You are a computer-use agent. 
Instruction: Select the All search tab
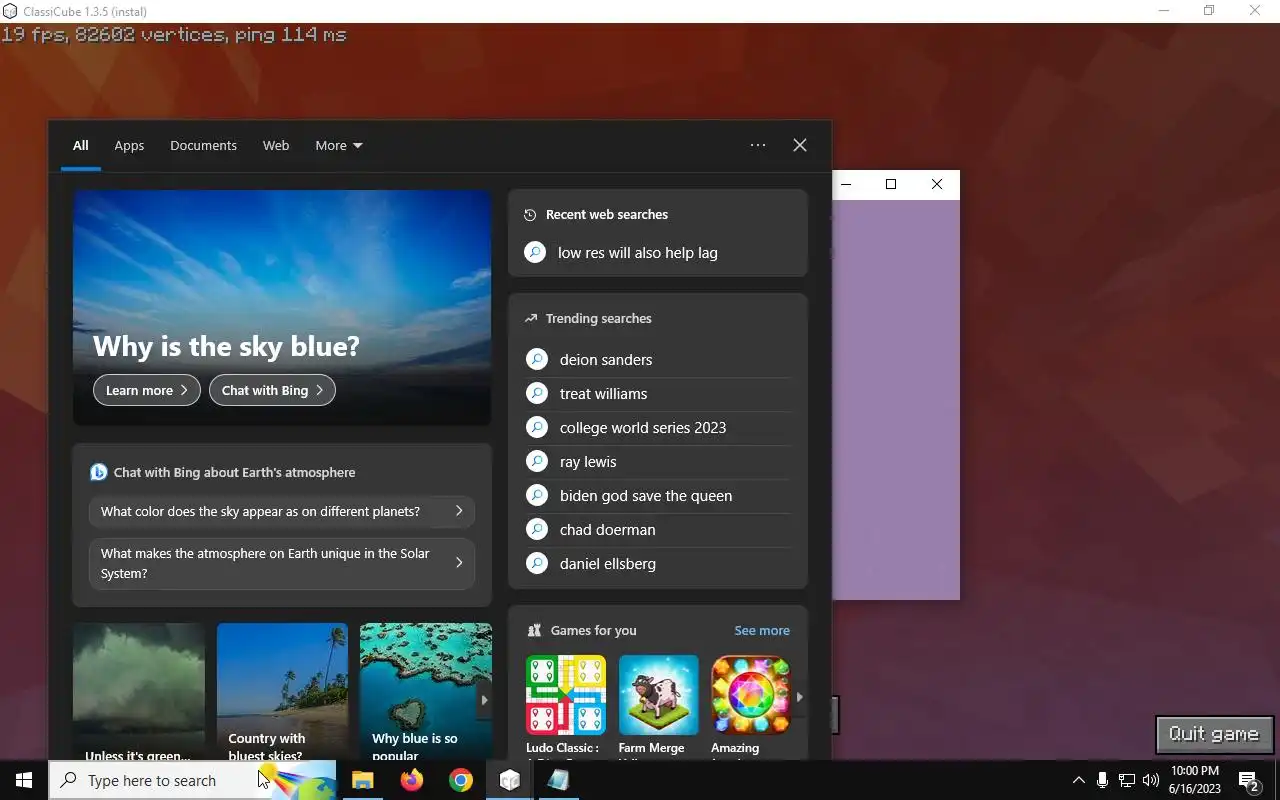pos(81,145)
